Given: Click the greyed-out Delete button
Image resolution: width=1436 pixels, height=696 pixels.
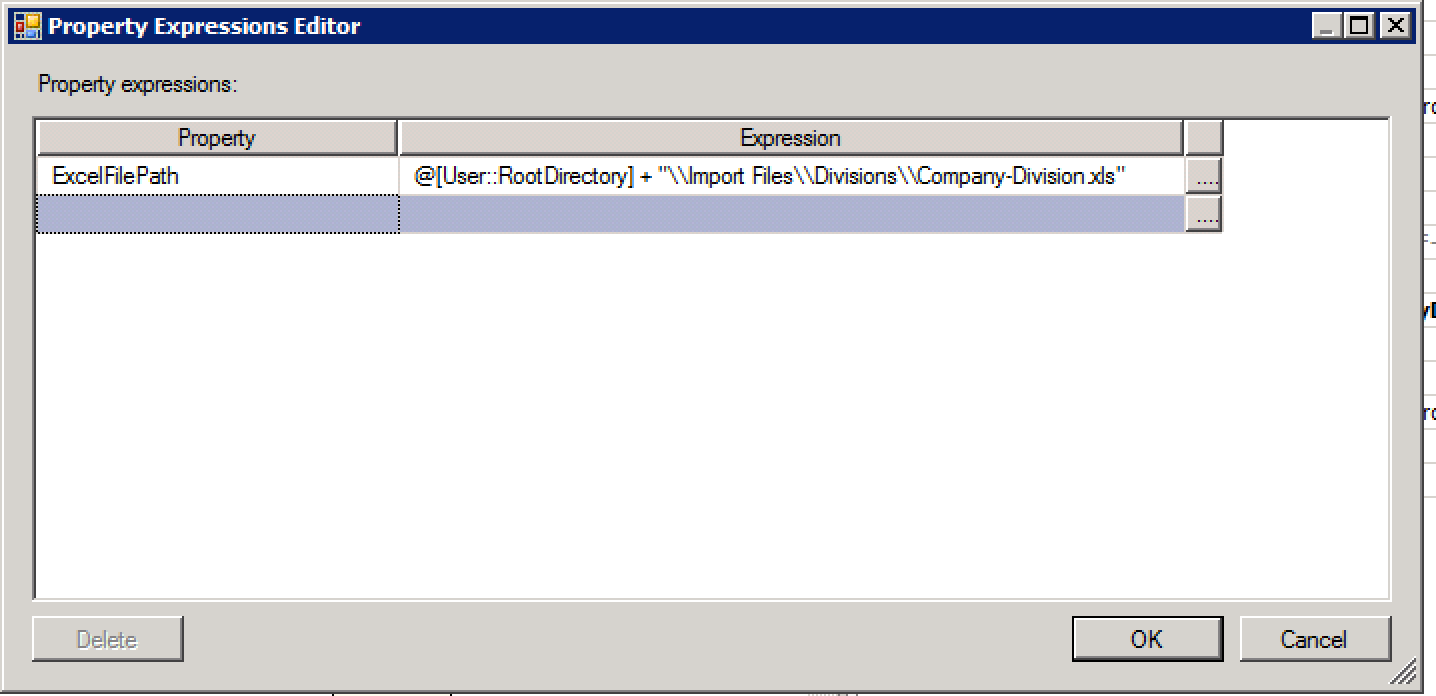Looking at the screenshot, I should click(x=107, y=639).
